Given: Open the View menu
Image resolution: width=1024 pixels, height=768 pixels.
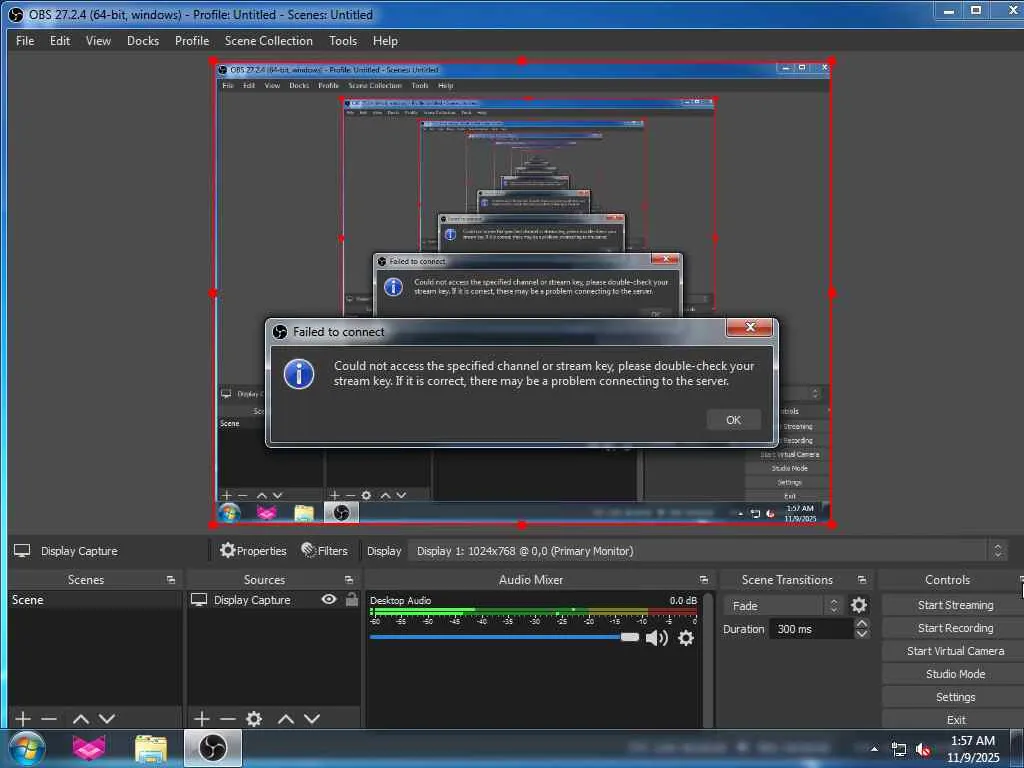Looking at the screenshot, I should tap(98, 40).
